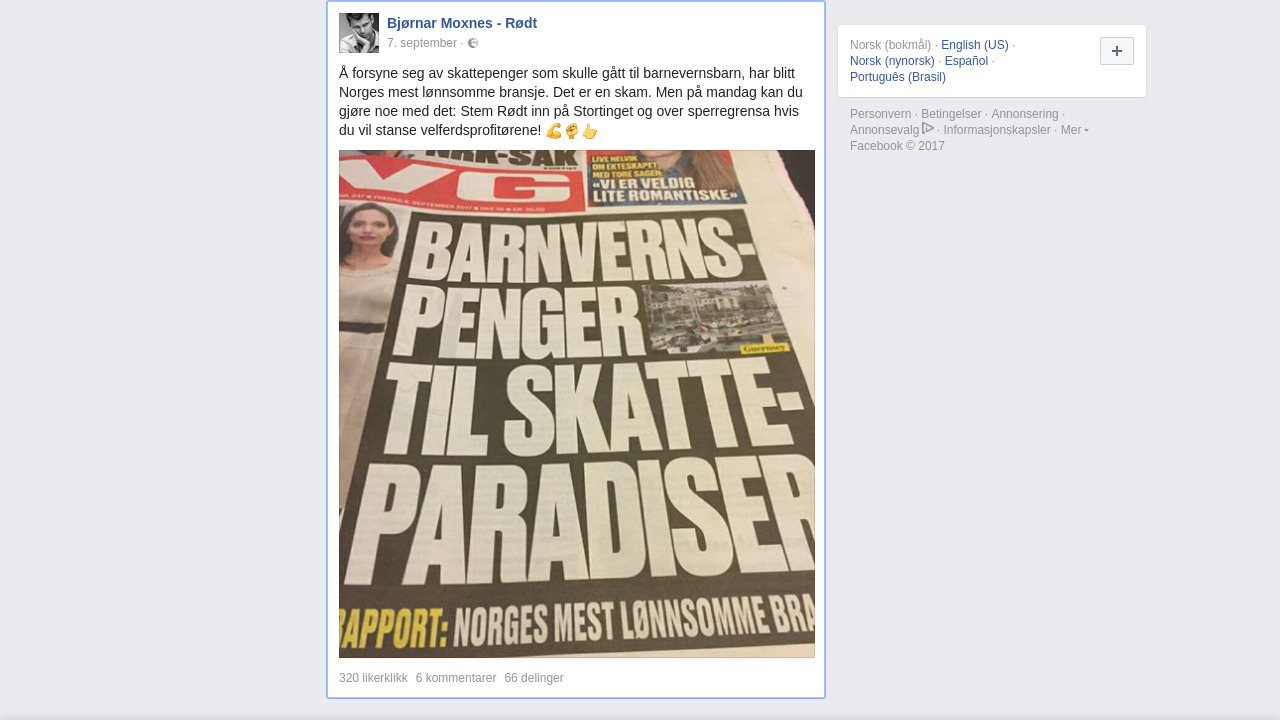
Task: View the 66 delinger shares
Action: click(x=534, y=678)
